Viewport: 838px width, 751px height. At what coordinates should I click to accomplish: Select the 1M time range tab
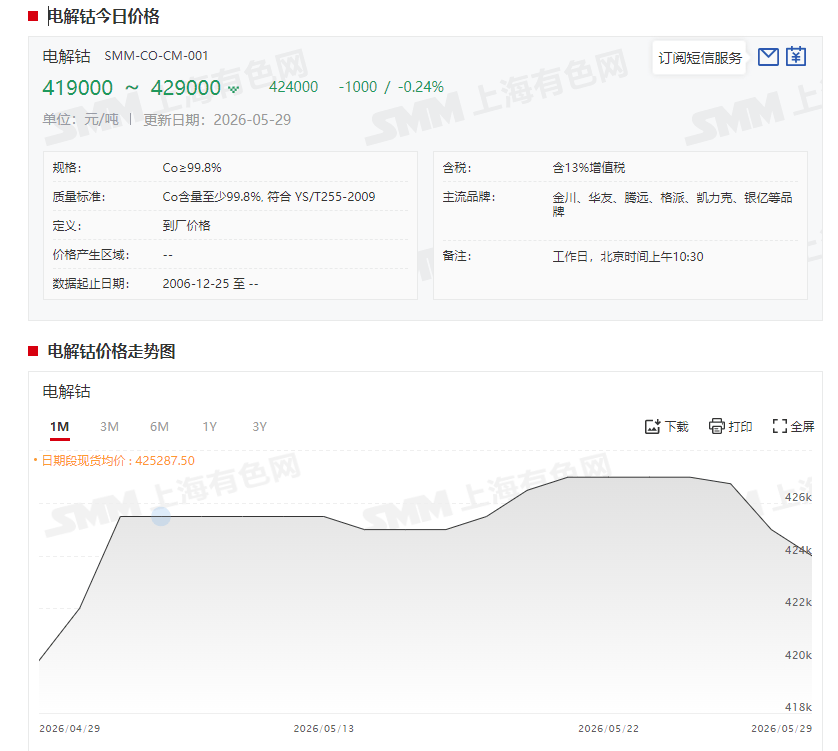(60, 427)
